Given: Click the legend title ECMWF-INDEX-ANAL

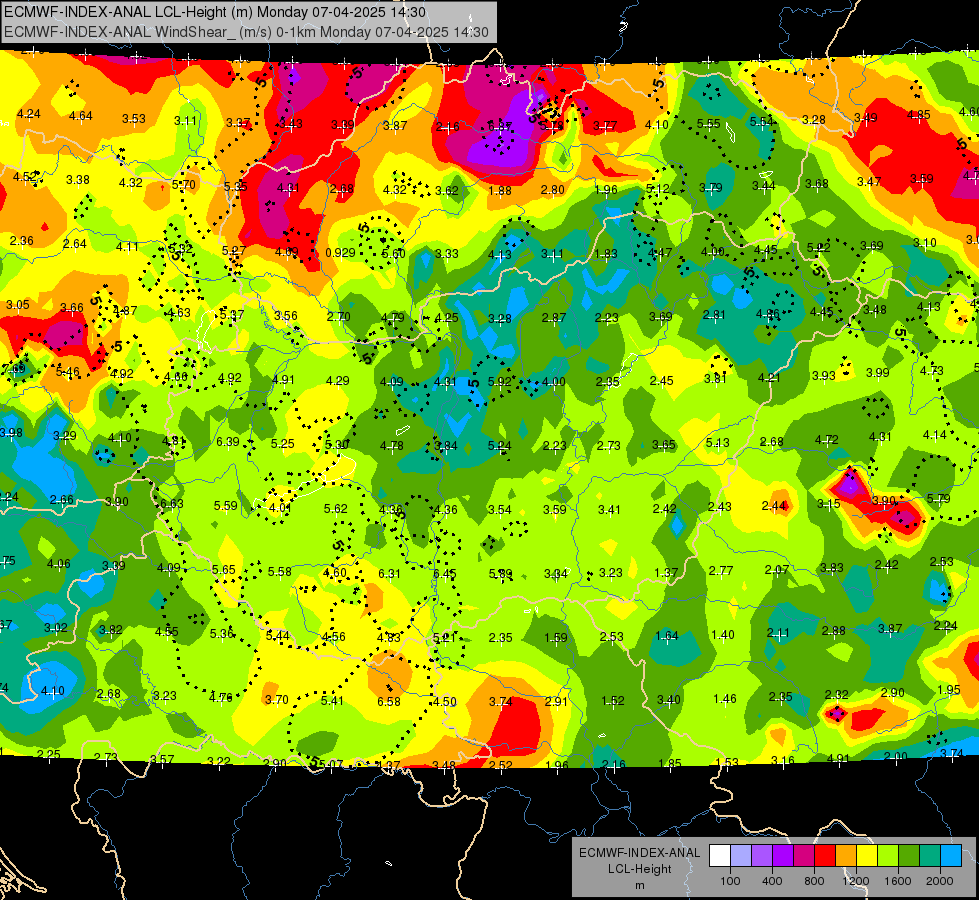Looking at the screenshot, I should [639, 853].
